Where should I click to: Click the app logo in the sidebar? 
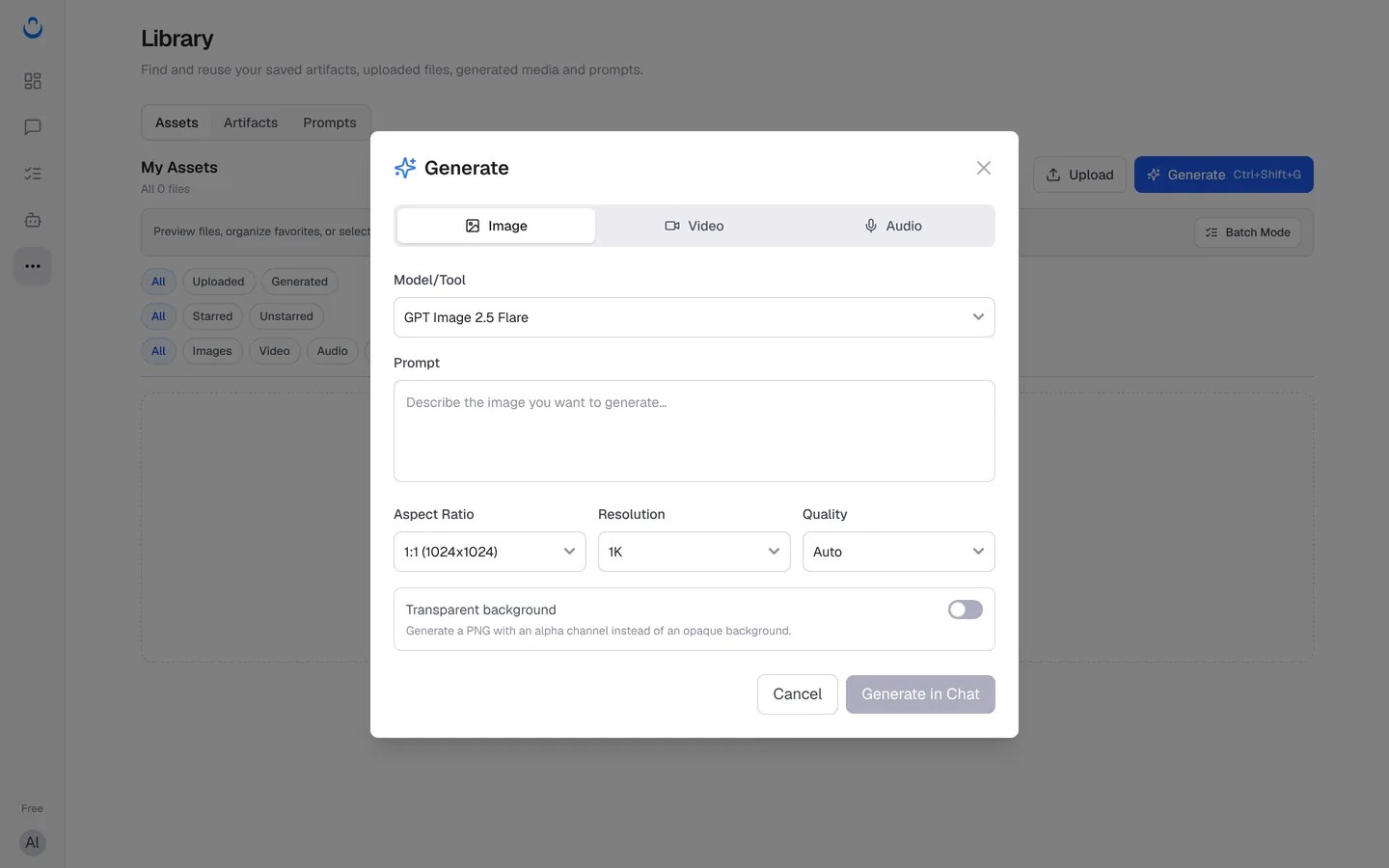(x=33, y=27)
